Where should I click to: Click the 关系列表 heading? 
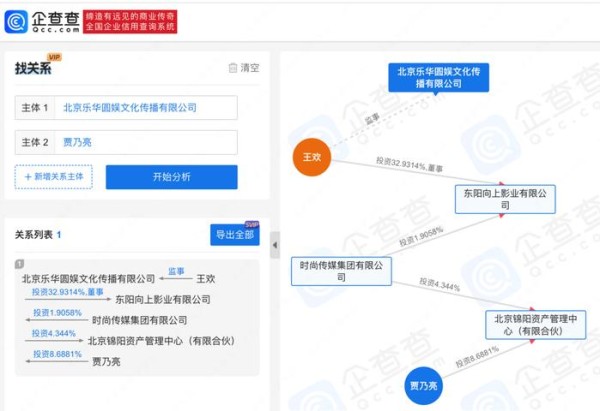34,235
